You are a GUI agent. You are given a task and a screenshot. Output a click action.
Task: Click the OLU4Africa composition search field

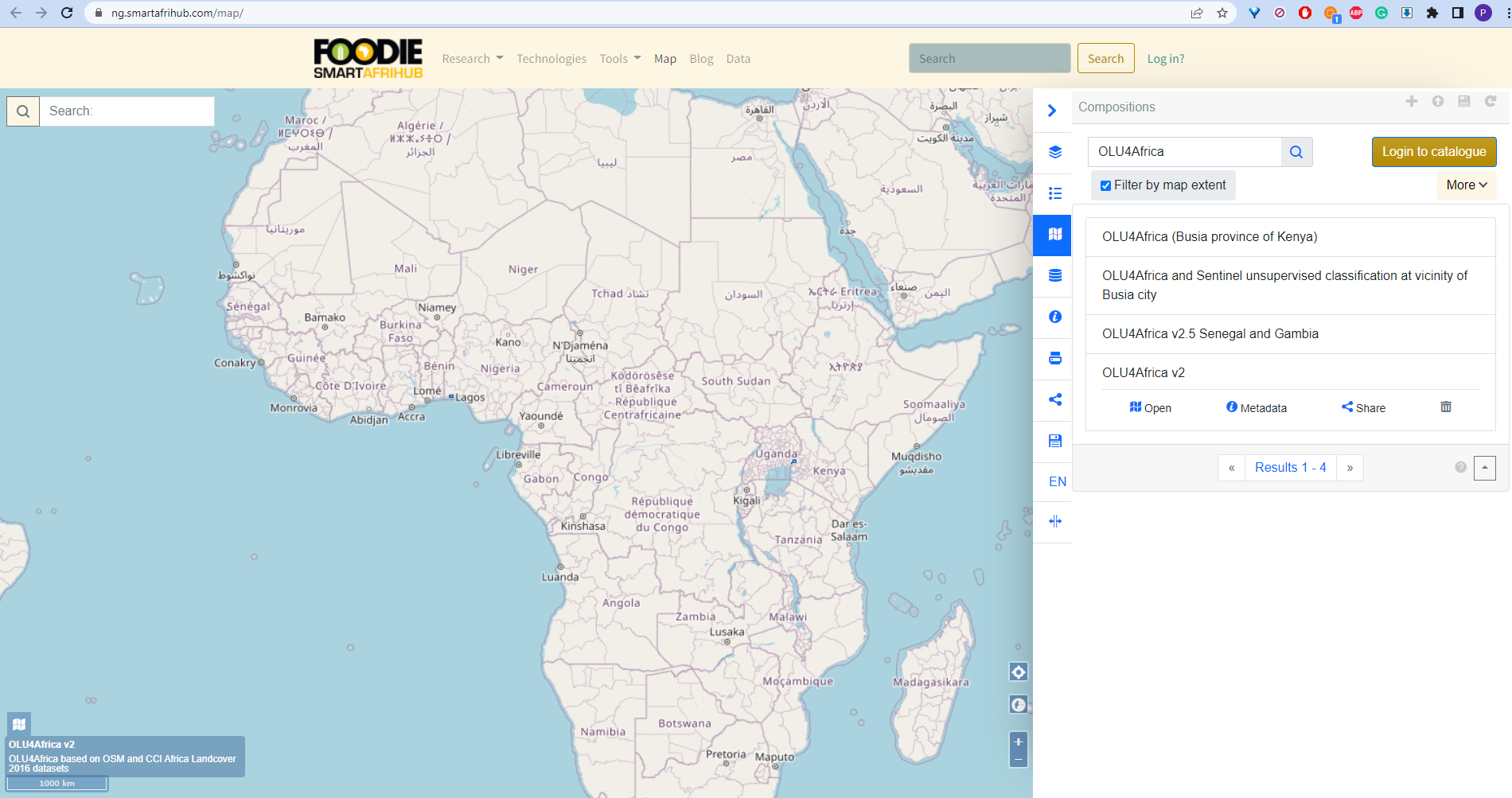coord(1184,152)
